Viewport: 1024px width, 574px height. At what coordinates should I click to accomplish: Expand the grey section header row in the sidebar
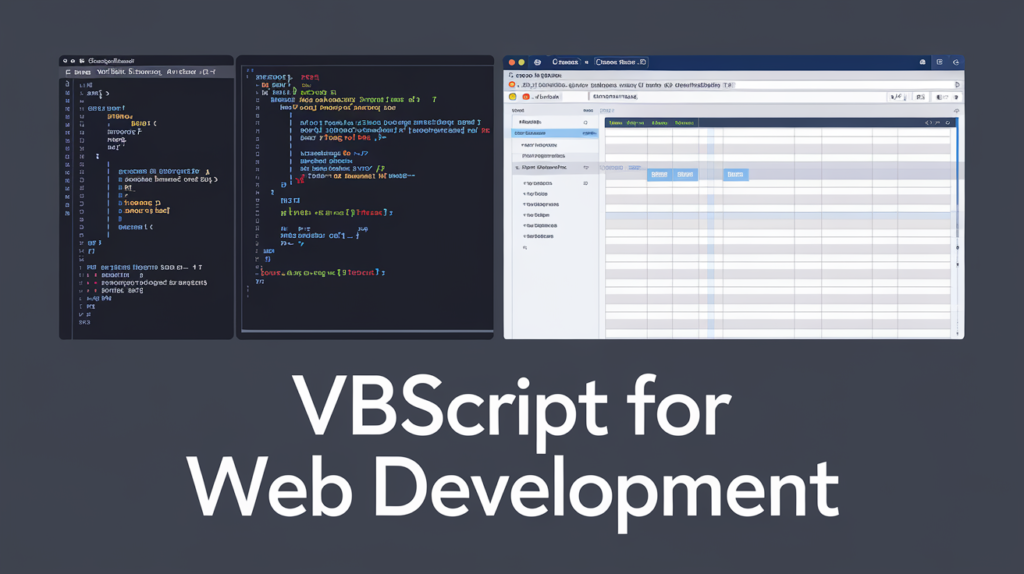coord(550,169)
